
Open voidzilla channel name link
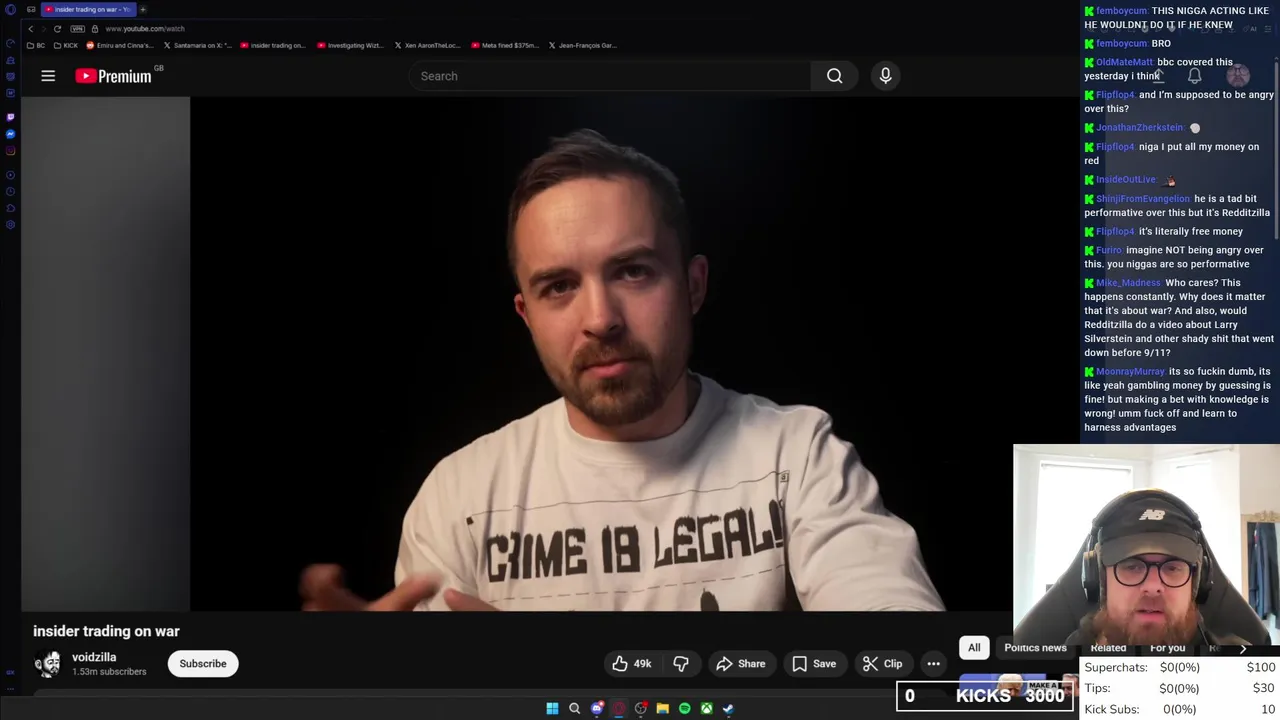pos(94,657)
